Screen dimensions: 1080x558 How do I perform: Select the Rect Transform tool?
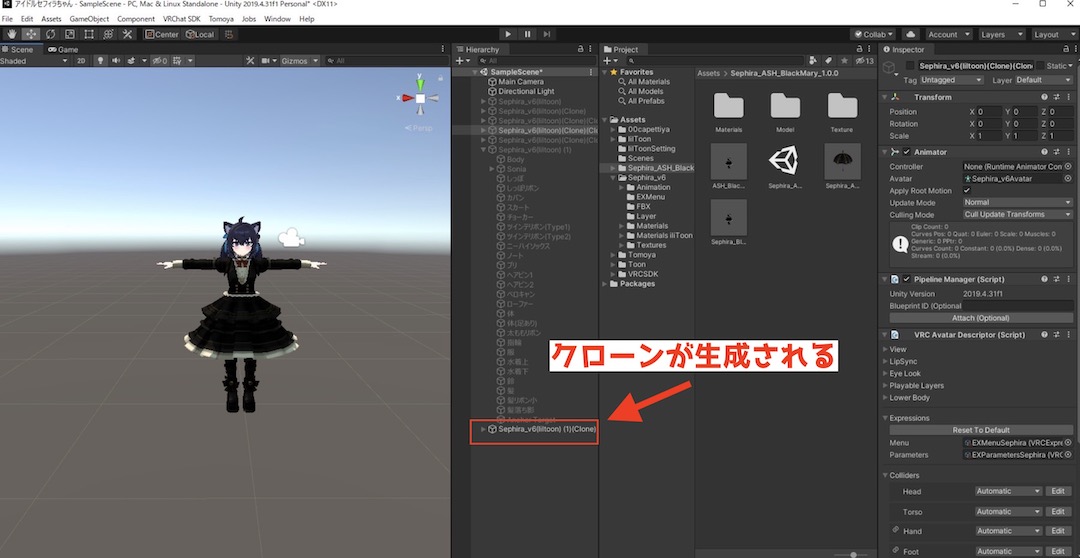click(x=89, y=34)
